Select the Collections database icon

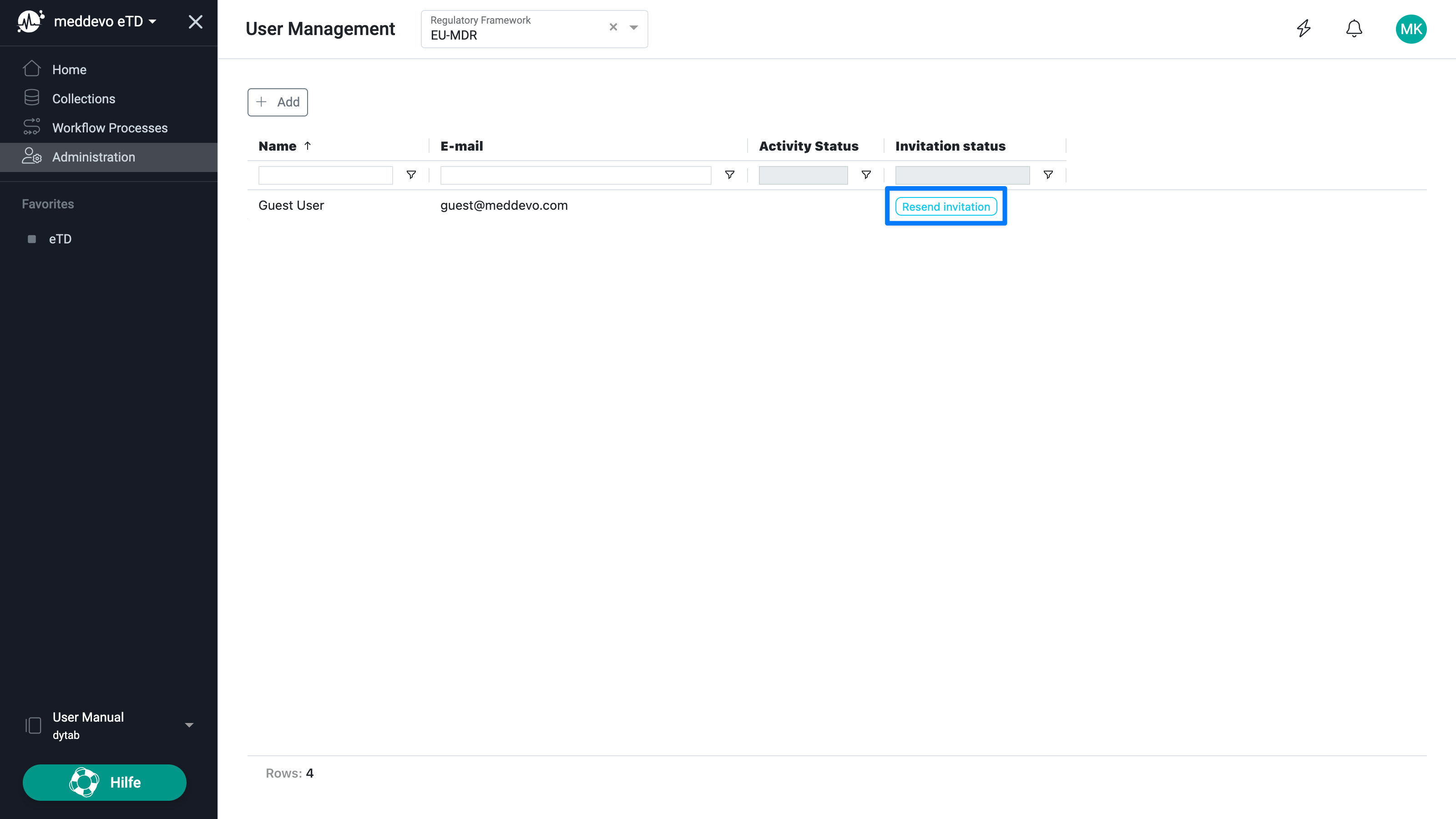point(32,97)
